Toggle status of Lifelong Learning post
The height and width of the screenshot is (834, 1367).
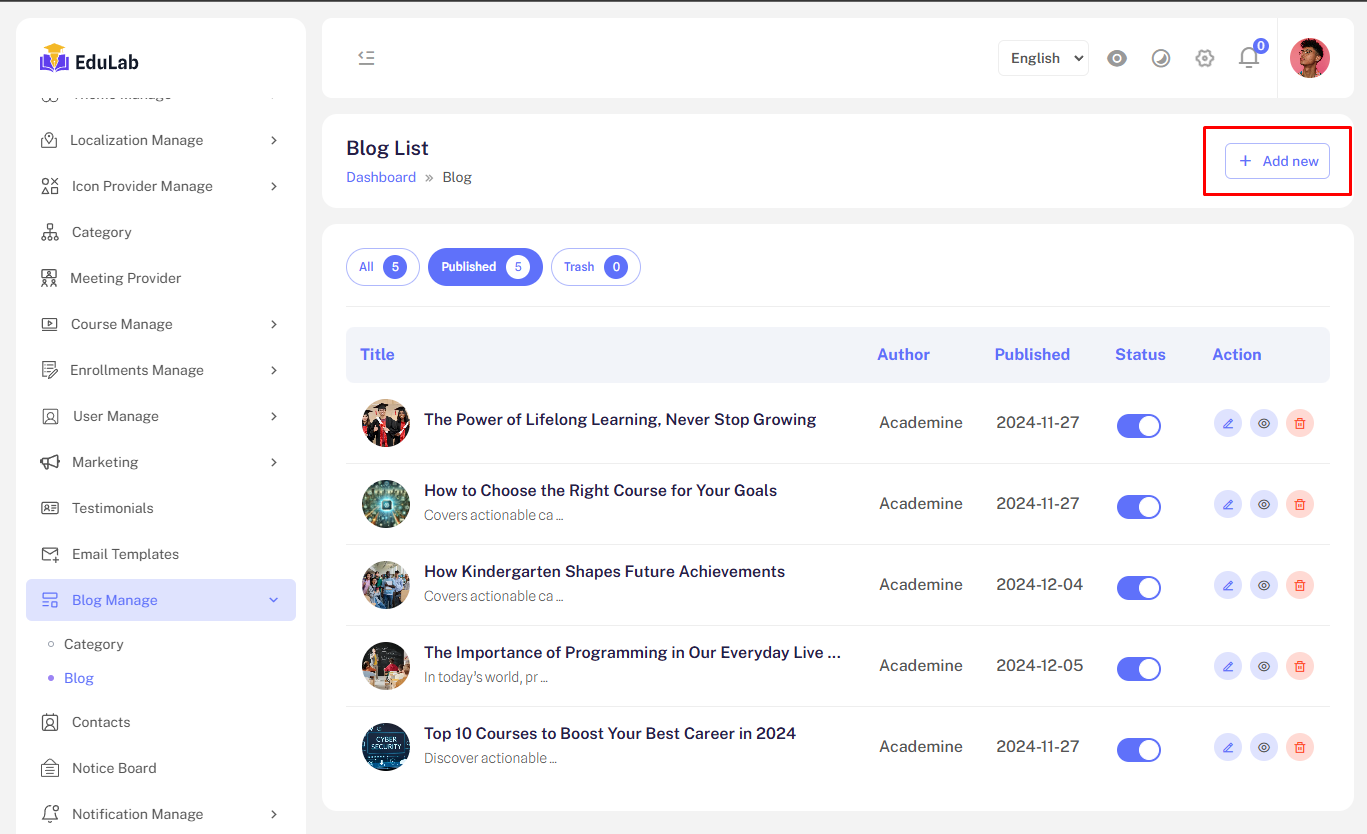coord(1138,425)
